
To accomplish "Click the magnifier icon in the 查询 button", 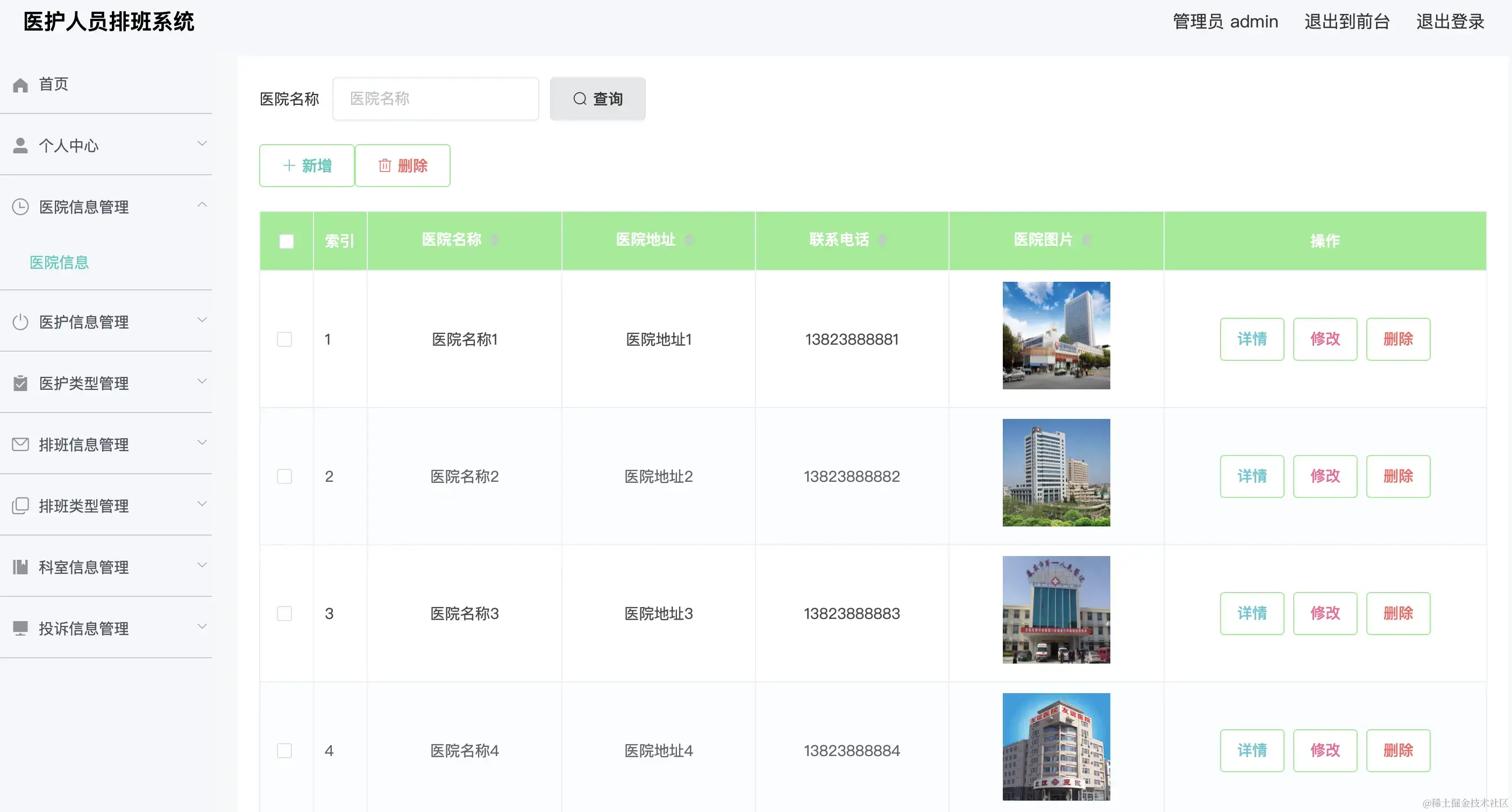I will point(580,98).
